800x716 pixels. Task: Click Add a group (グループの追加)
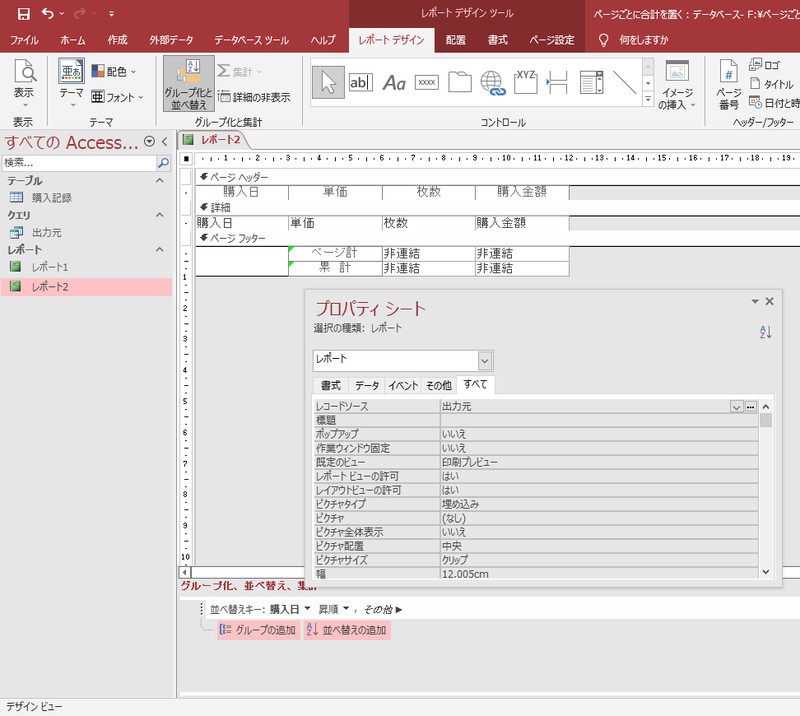(258, 630)
